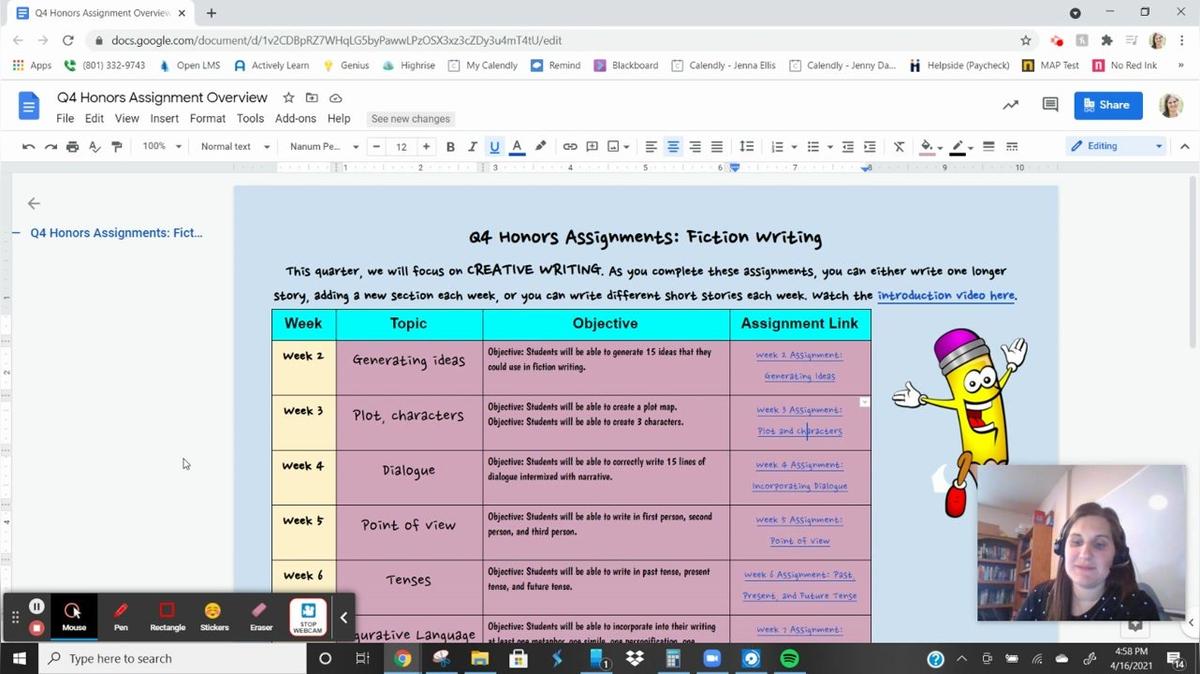1200x674 pixels.
Task: Pause the screen recording
Action: click(x=37, y=606)
